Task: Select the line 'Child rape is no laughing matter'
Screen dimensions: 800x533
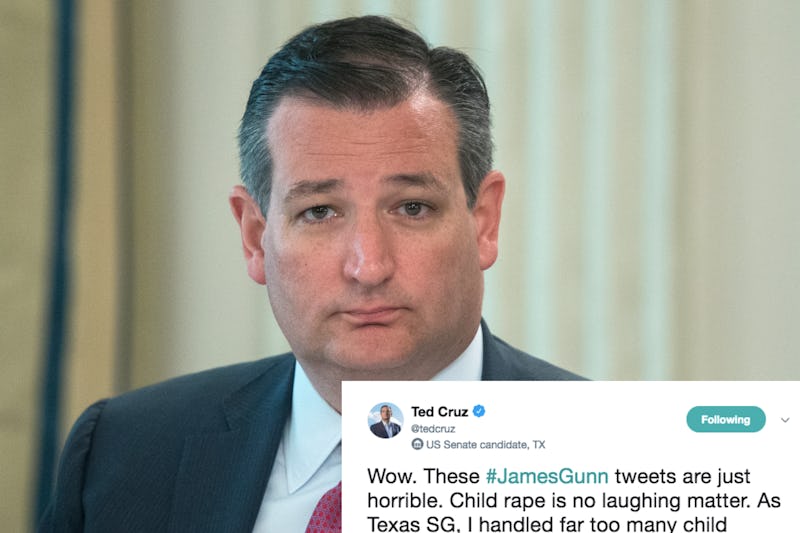Action: [x=599, y=501]
